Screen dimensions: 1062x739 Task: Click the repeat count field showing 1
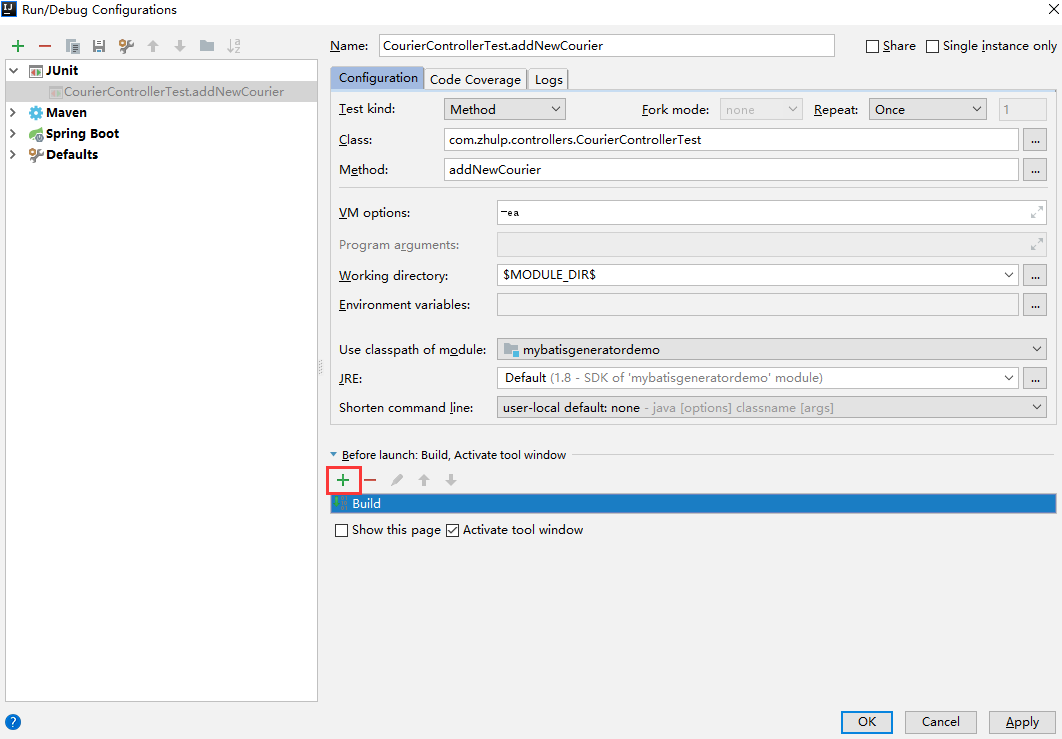(1023, 109)
